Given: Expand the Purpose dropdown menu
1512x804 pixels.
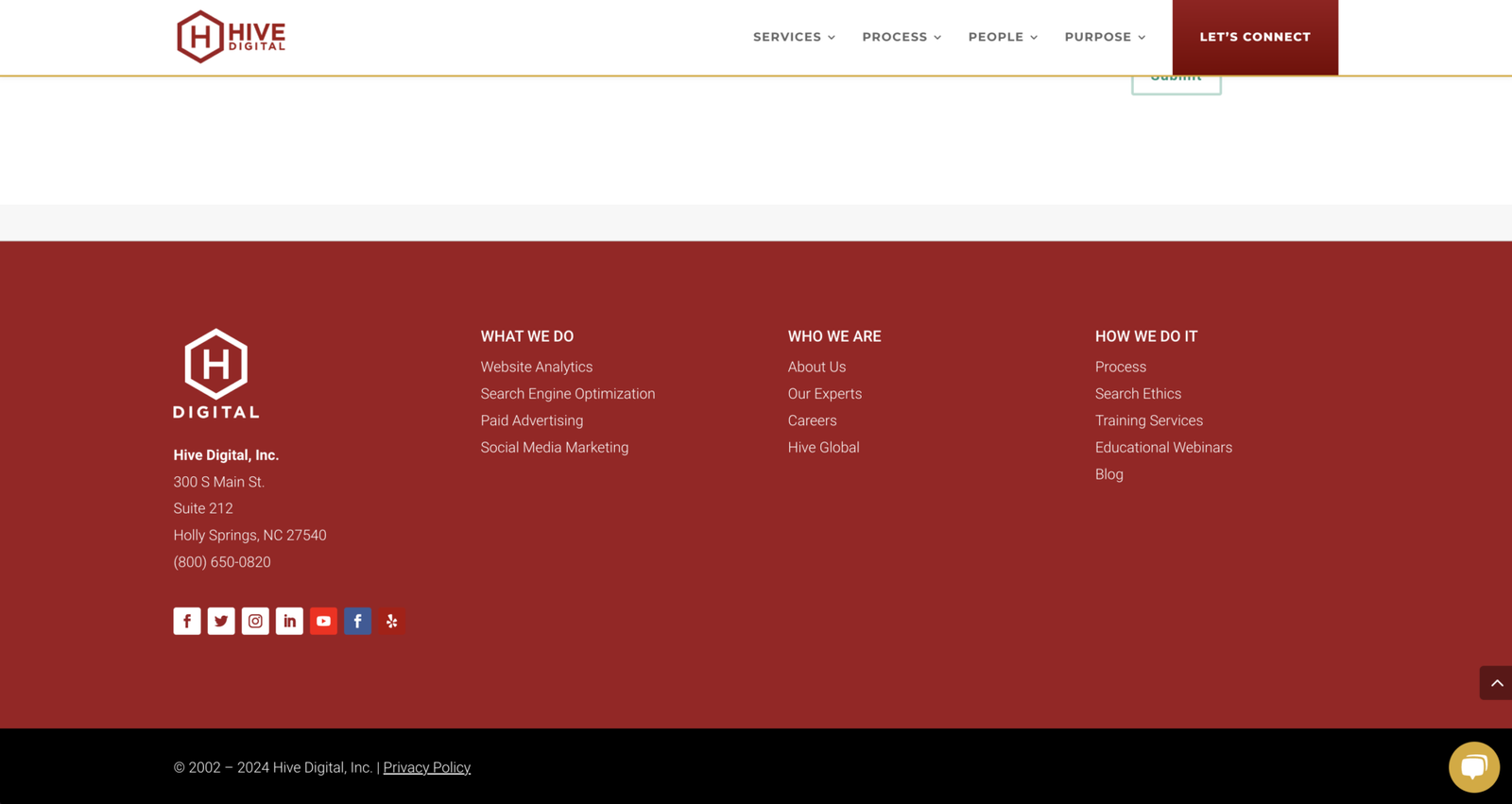Looking at the screenshot, I should click(1105, 37).
